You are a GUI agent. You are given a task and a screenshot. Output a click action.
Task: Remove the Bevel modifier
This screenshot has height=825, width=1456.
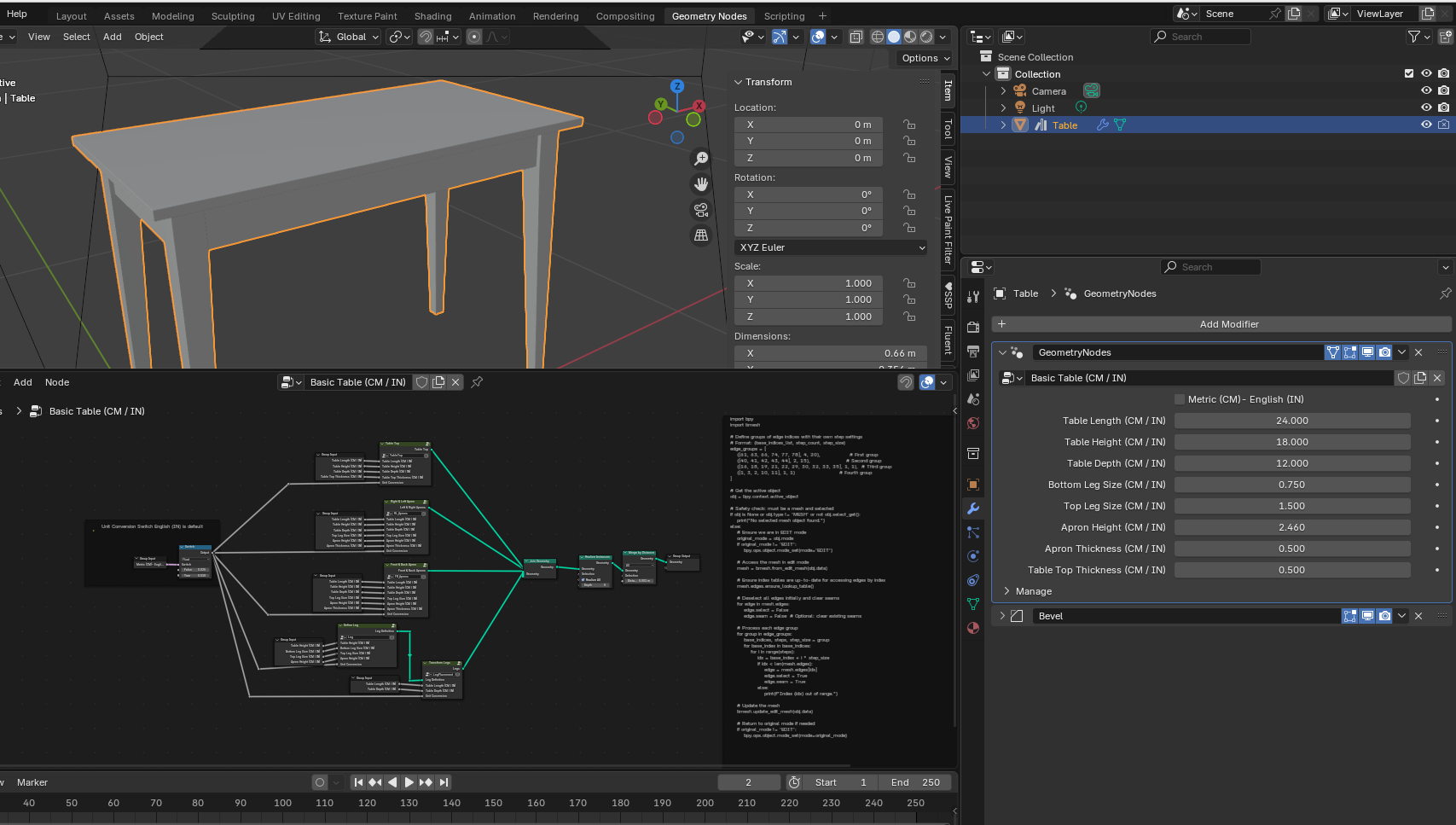[1418, 616]
